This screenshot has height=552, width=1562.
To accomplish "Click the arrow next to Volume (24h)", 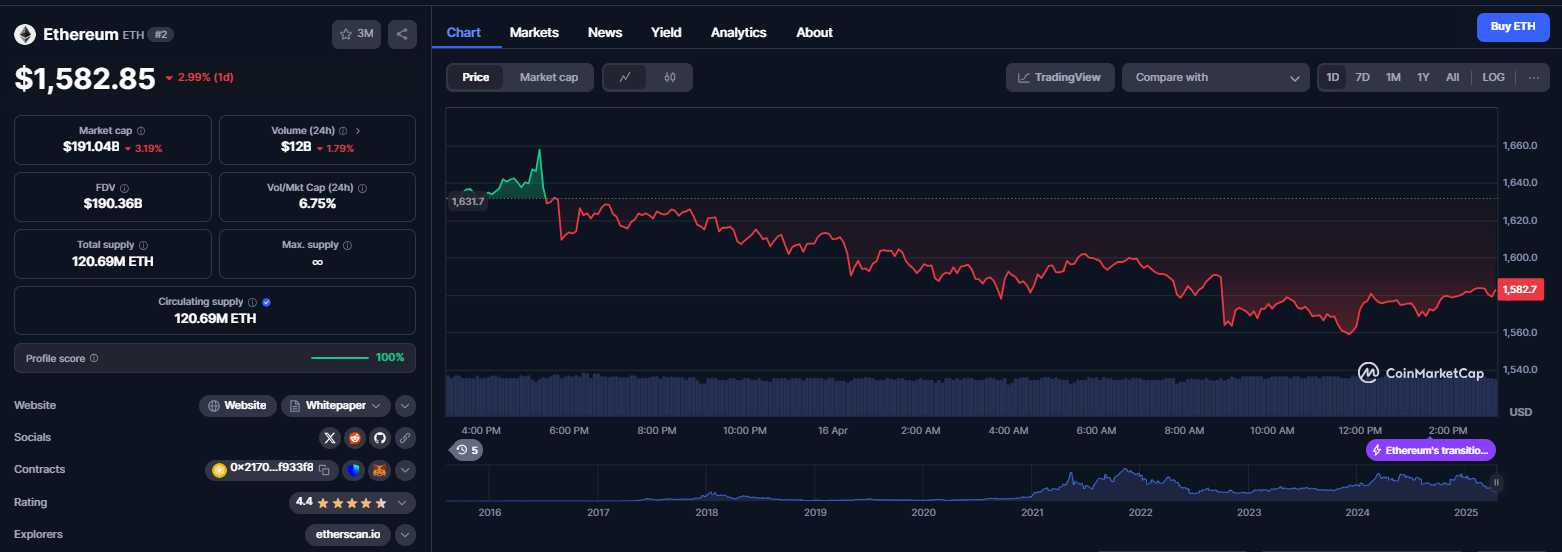I will tap(358, 131).
